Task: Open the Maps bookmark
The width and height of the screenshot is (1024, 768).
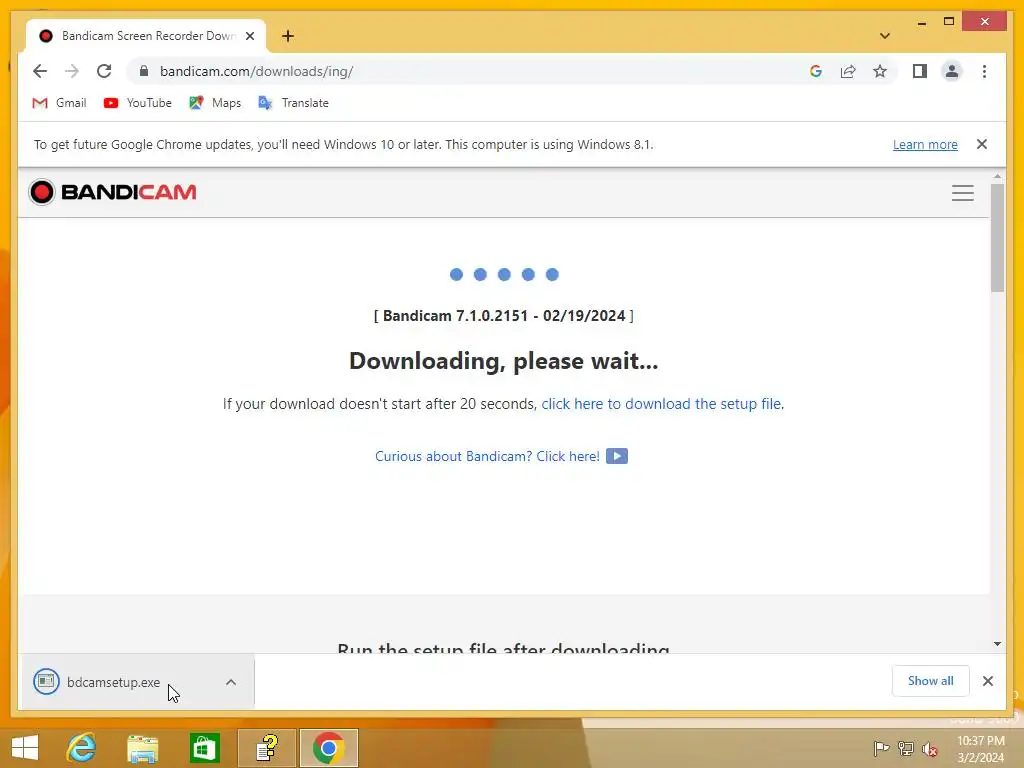Action: coord(215,103)
